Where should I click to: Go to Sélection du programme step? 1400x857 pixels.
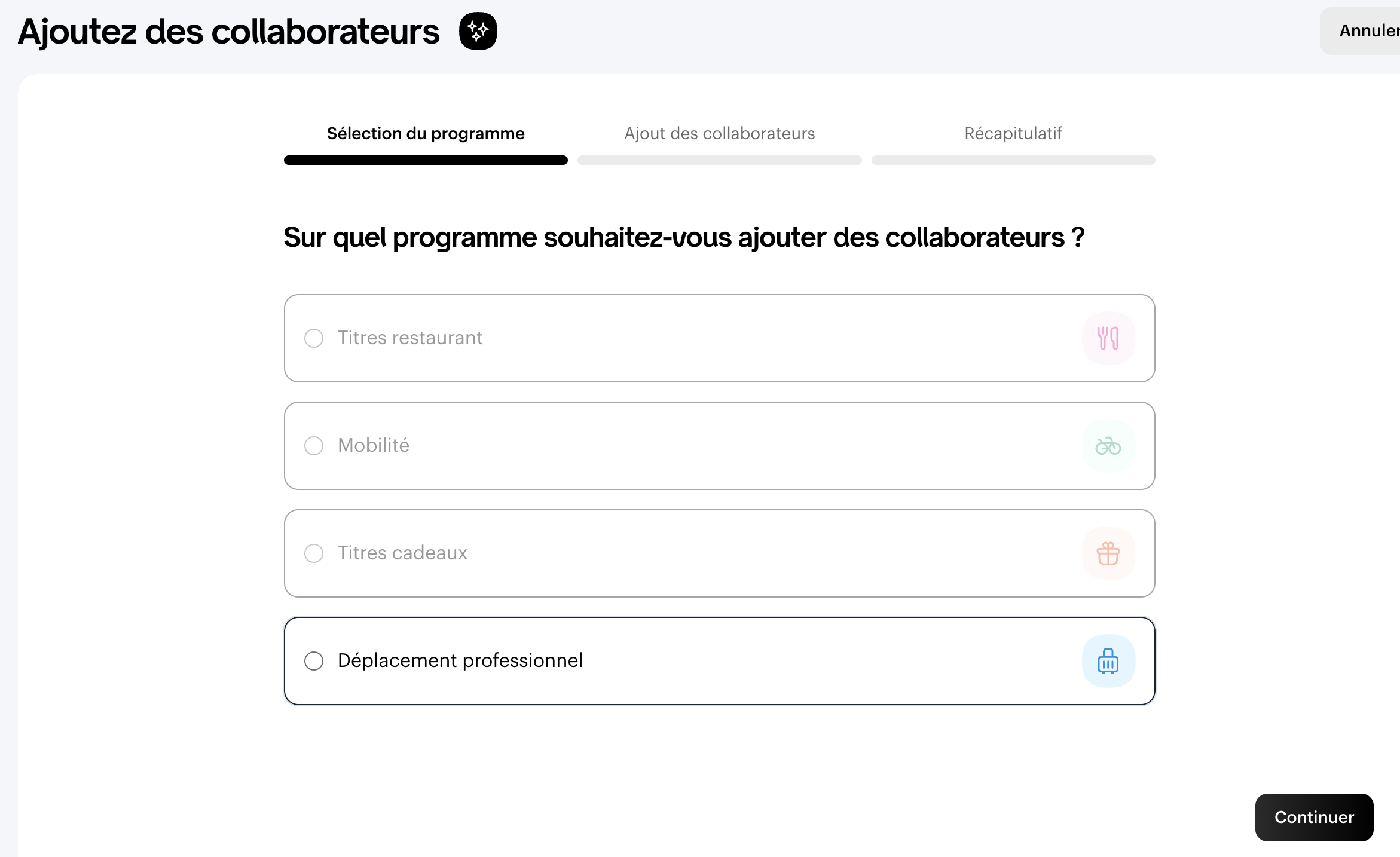426,133
